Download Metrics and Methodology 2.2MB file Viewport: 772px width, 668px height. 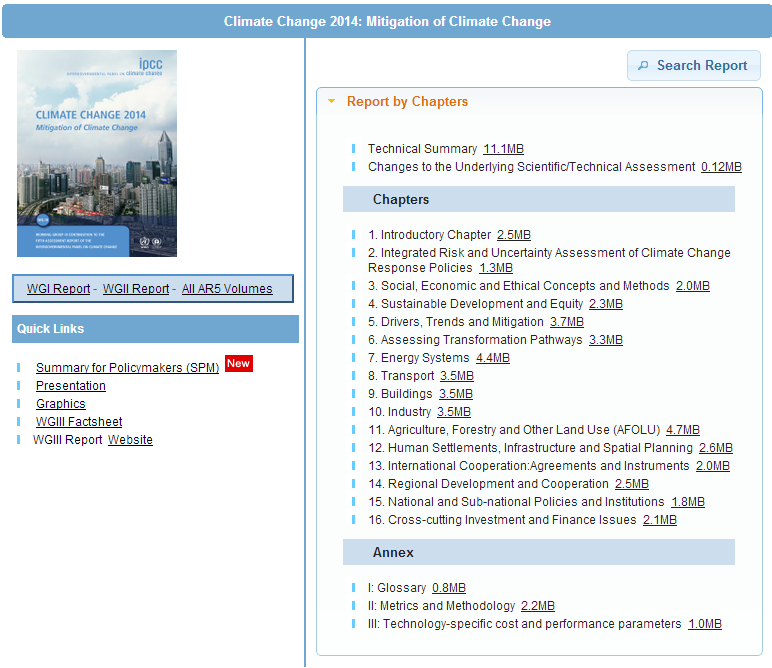538,606
